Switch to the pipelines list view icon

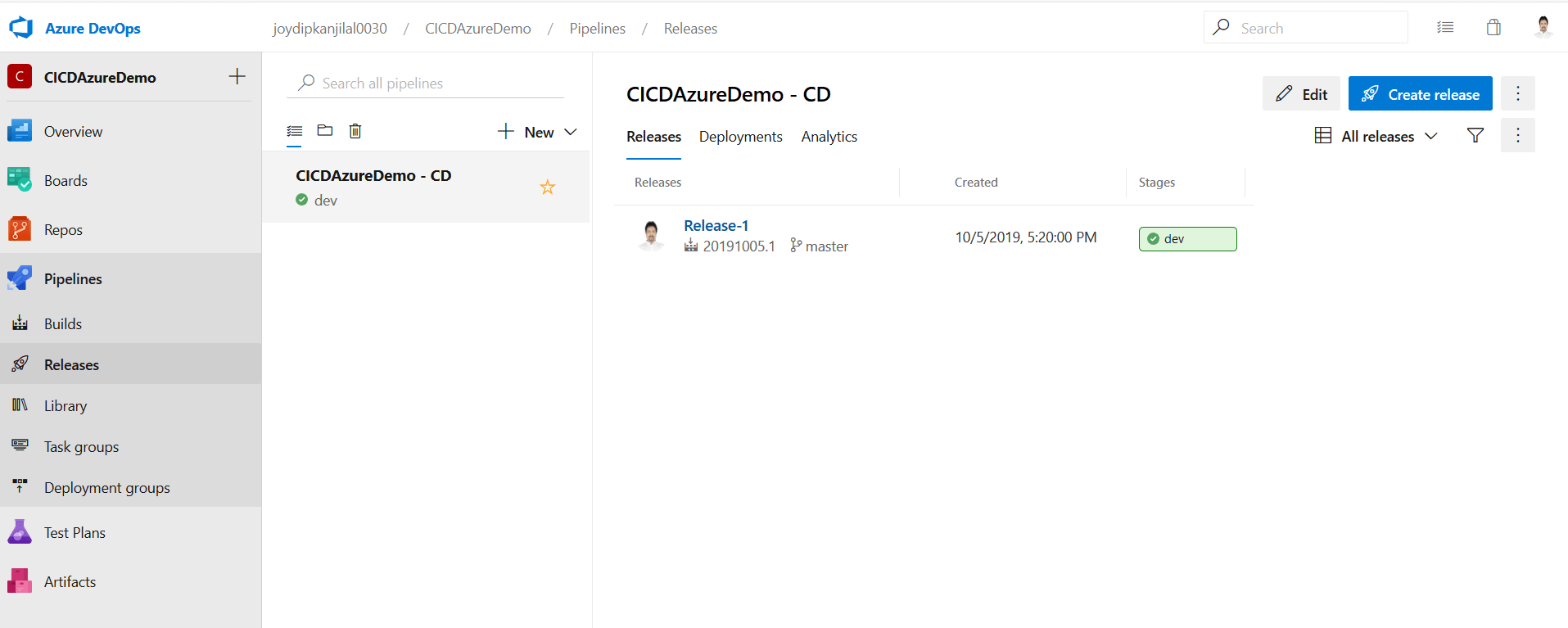[295, 131]
